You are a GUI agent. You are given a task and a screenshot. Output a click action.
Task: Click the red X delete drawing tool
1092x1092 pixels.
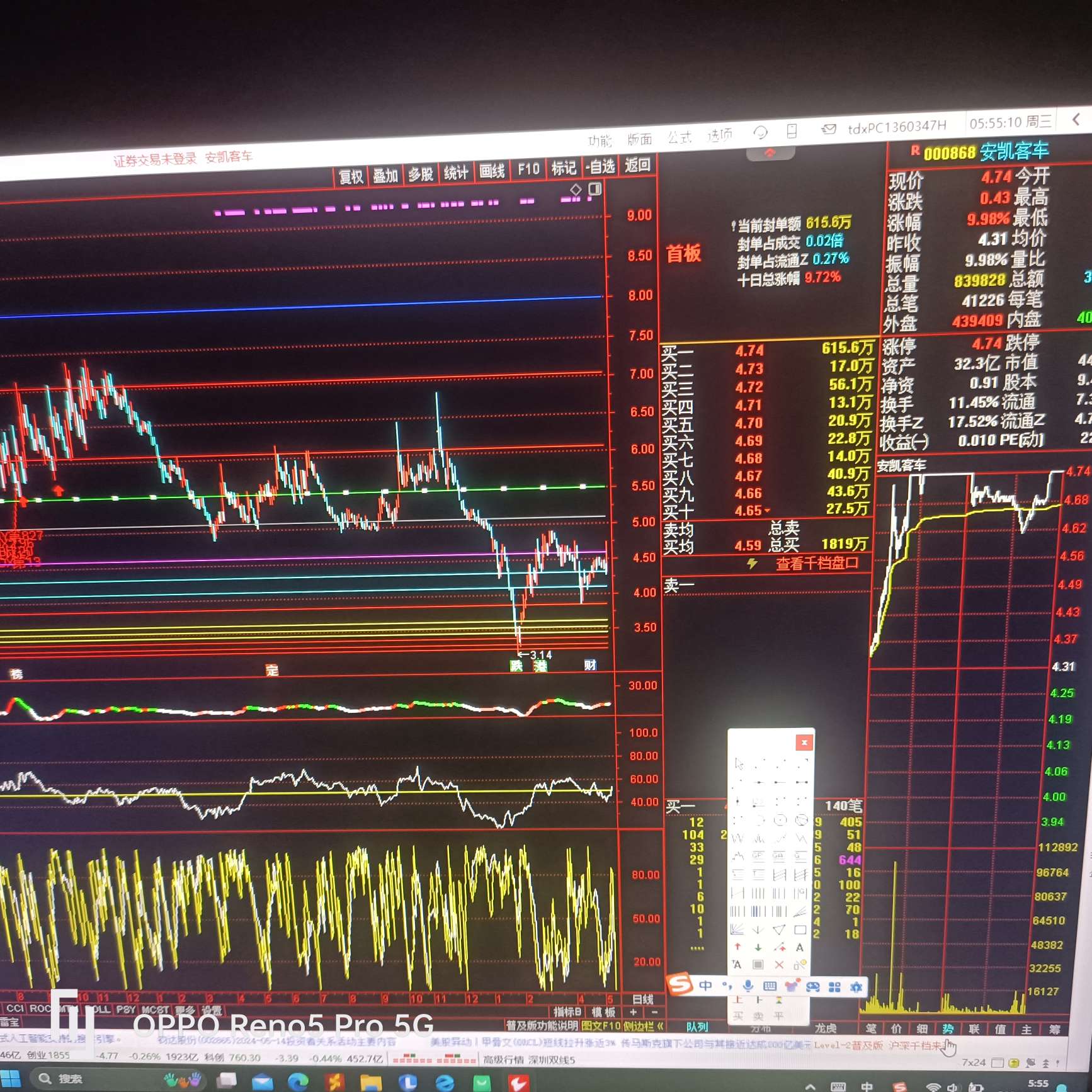pos(779,965)
